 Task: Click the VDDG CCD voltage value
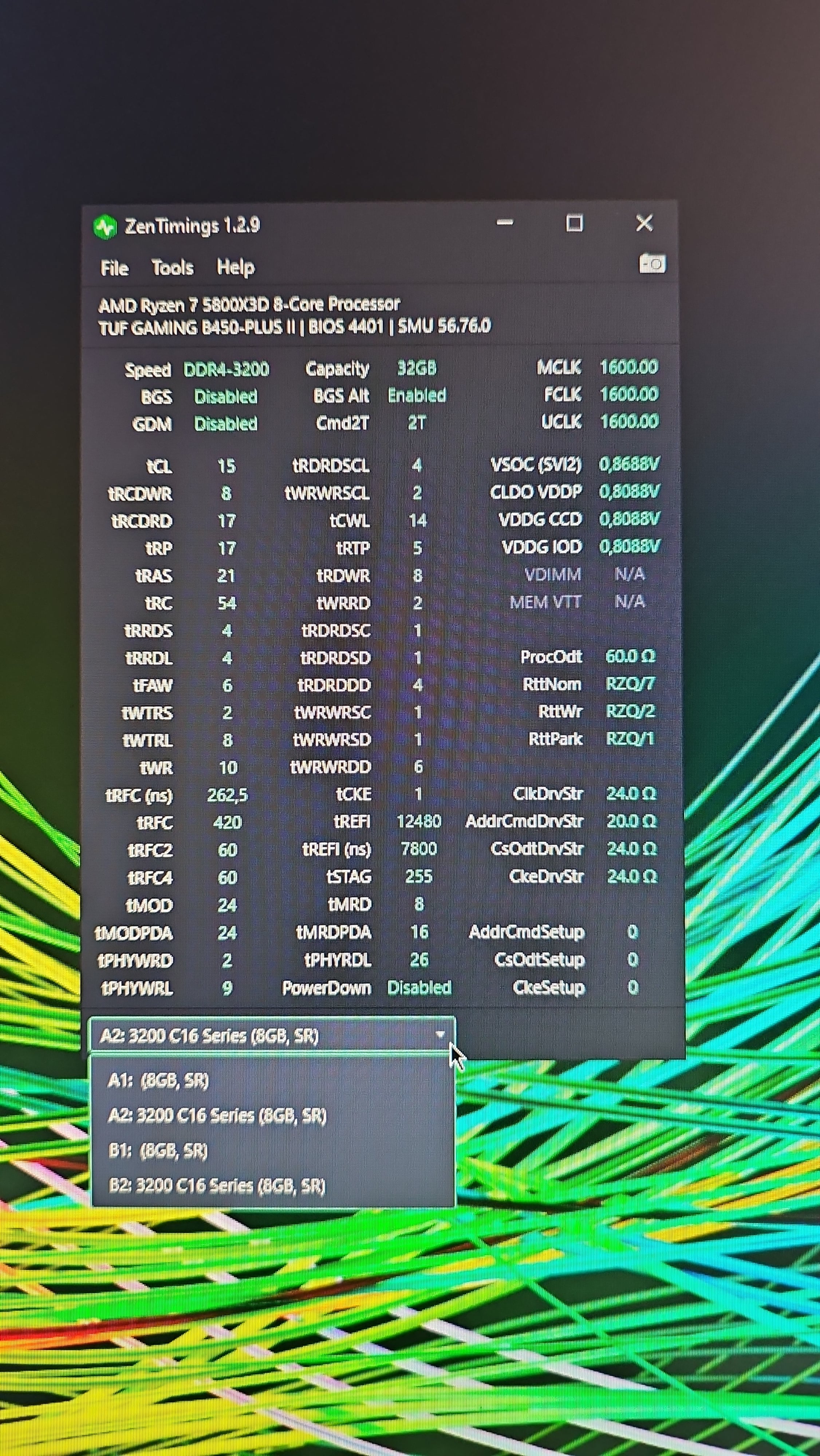[630, 518]
